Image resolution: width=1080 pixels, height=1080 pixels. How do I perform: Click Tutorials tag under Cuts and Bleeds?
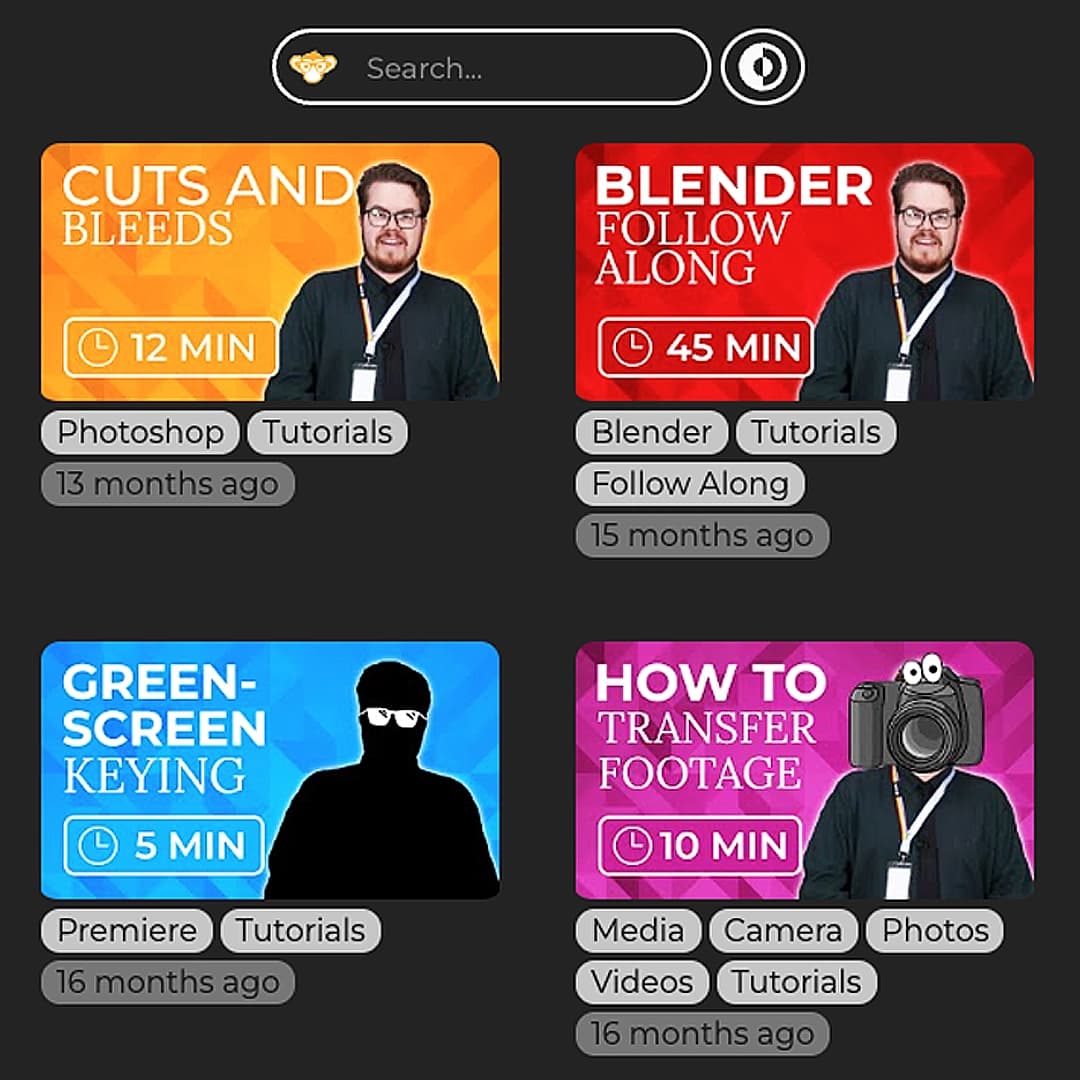click(x=327, y=433)
